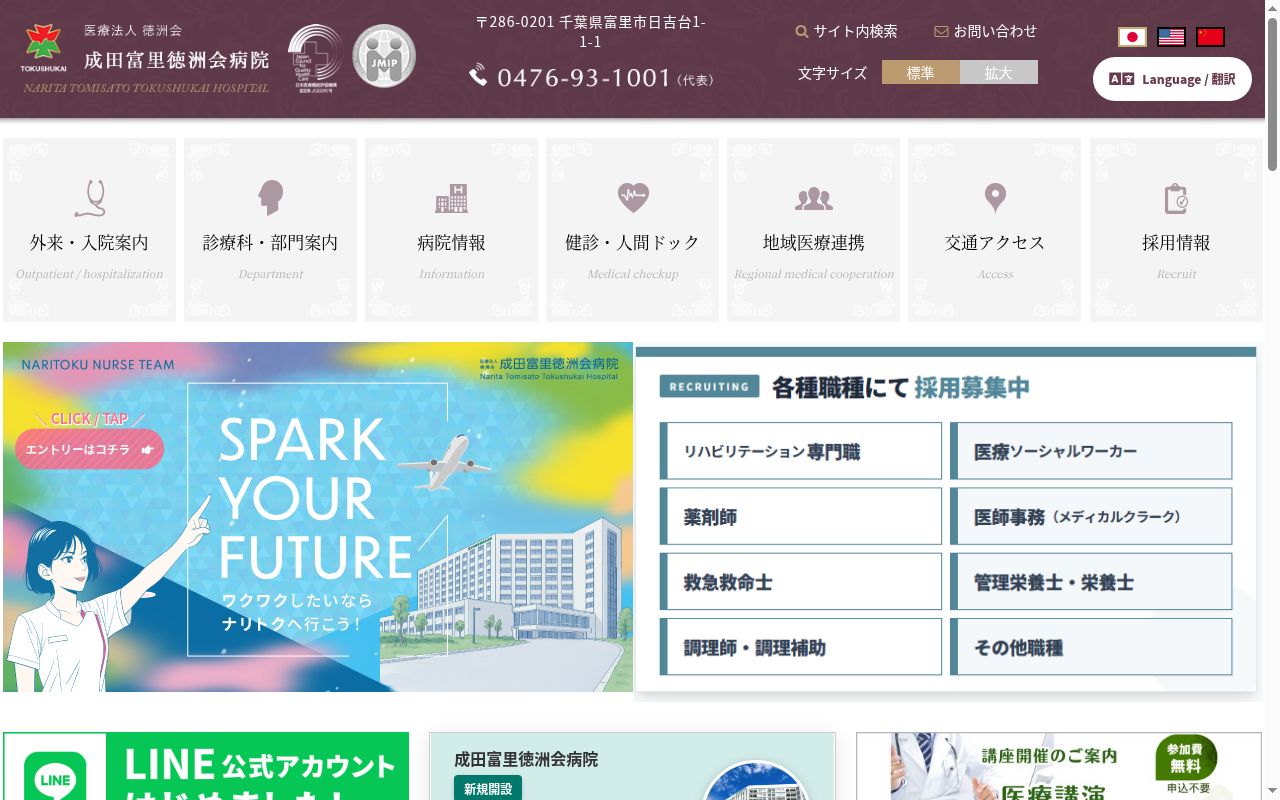
Task: Open リハビリテーション専門職 recruiting link
Action: (x=801, y=451)
